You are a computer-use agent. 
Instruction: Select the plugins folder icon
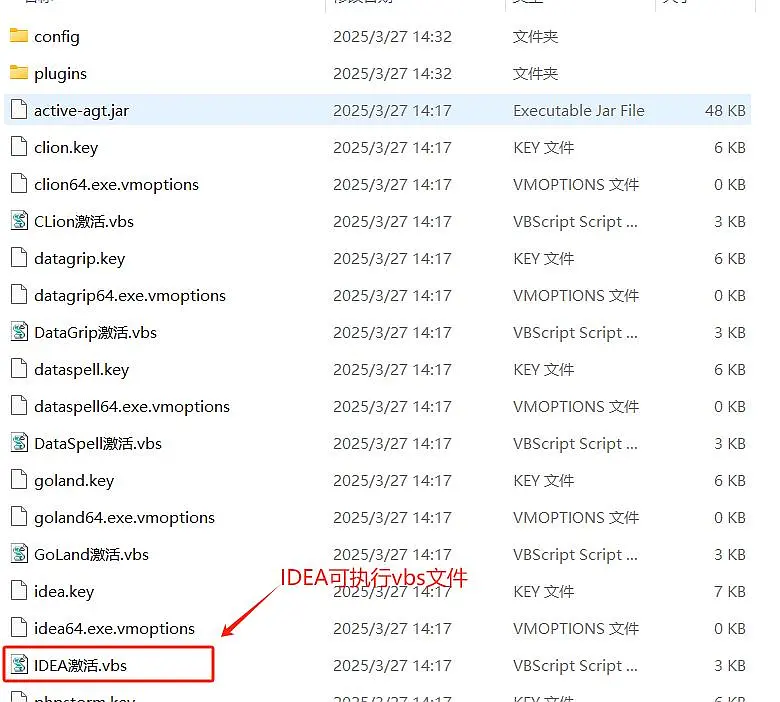19,73
